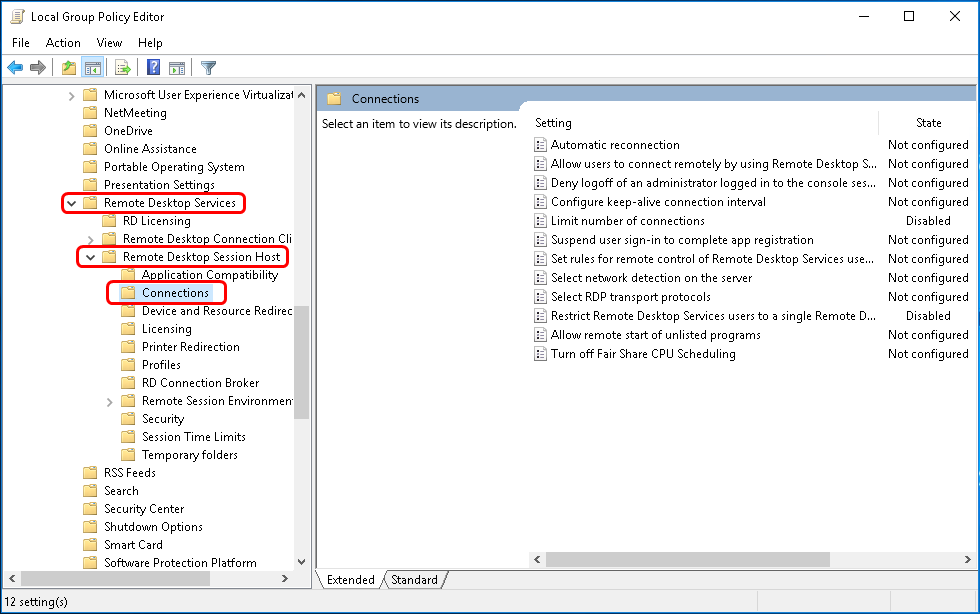Switch to the Standard tab
Image resolution: width=980 pixels, height=614 pixels.
pyautogui.click(x=414, y=579)
